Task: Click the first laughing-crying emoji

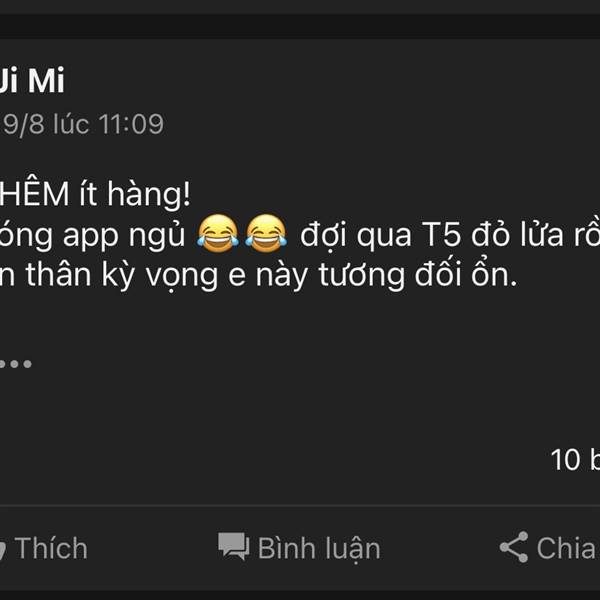Action: [218, 233]
